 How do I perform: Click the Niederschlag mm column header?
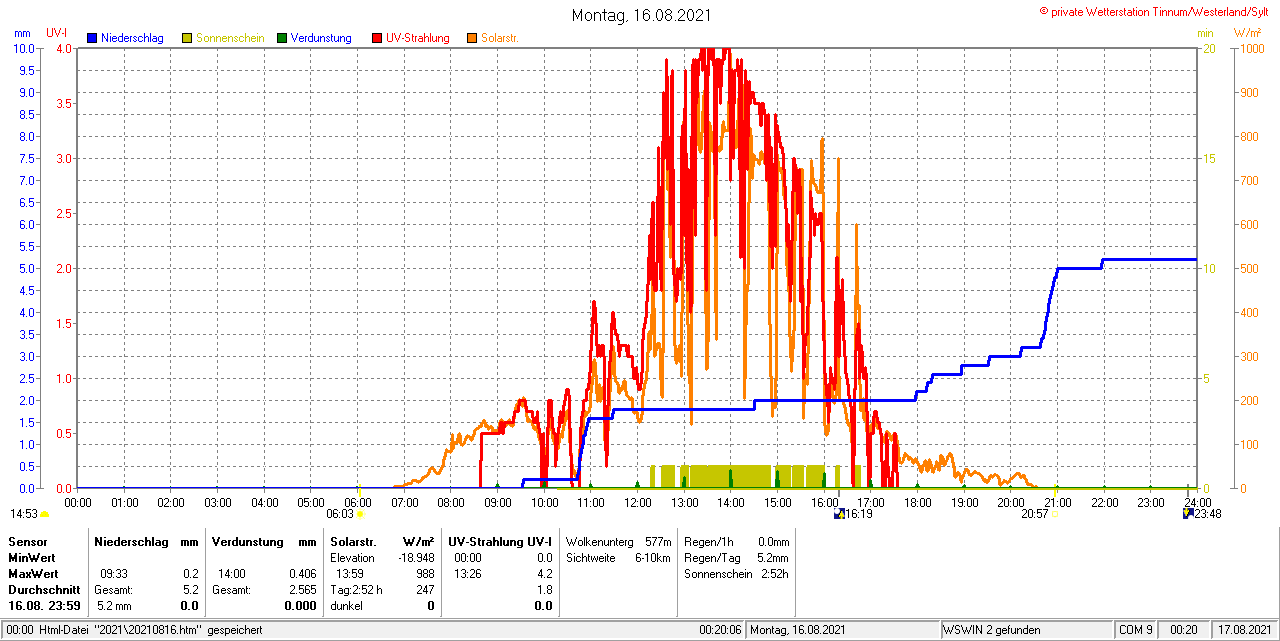147,542
